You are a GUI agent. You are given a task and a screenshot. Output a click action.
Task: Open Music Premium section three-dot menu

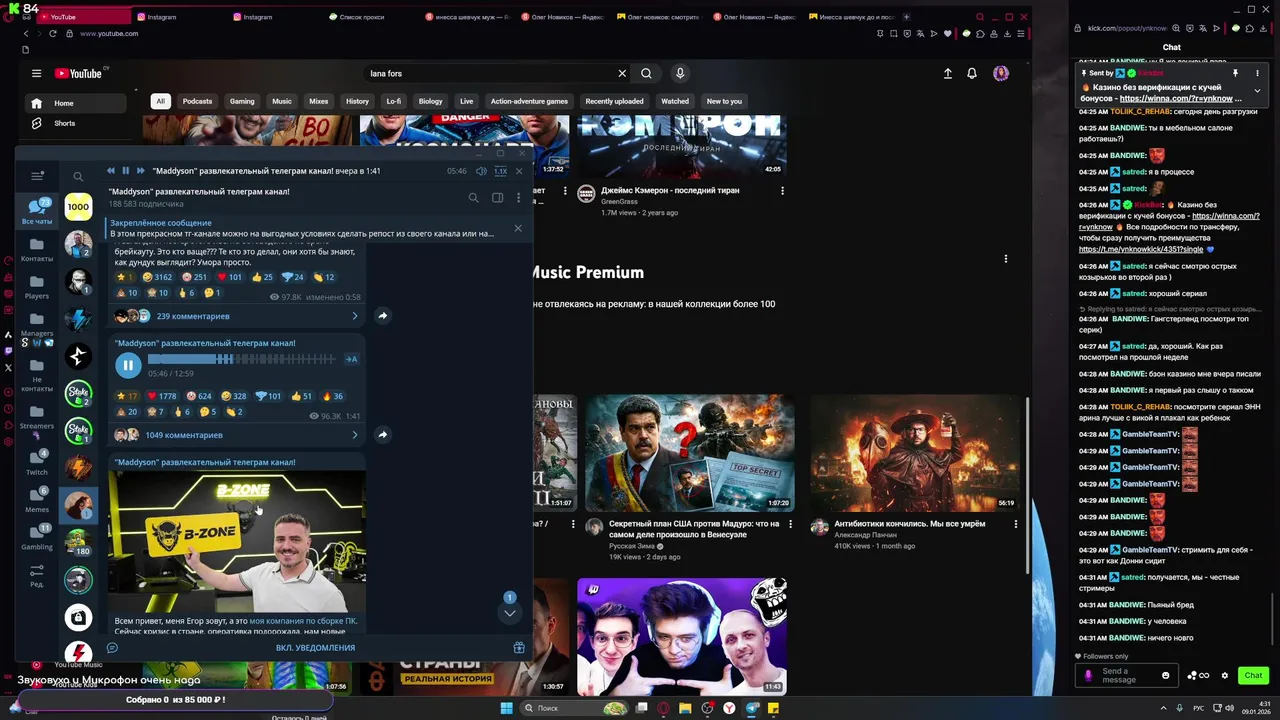1006,259
